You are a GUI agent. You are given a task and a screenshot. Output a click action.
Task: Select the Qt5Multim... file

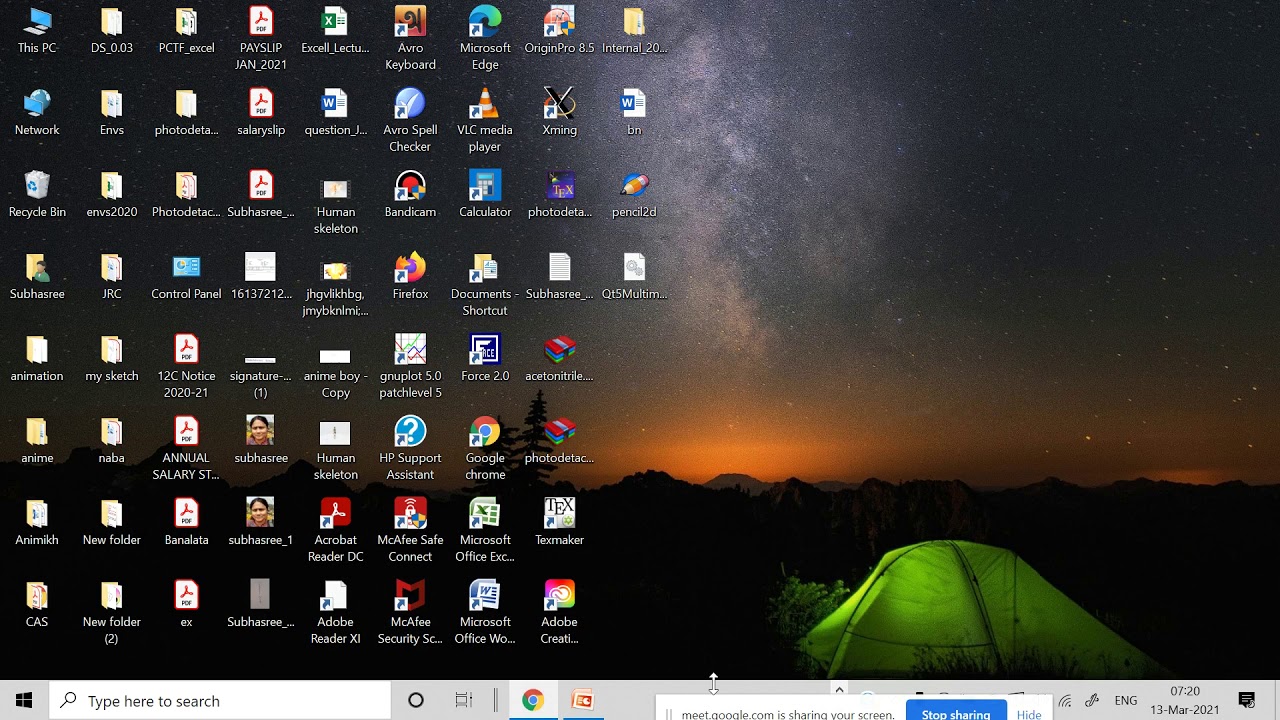pos(634,277)
